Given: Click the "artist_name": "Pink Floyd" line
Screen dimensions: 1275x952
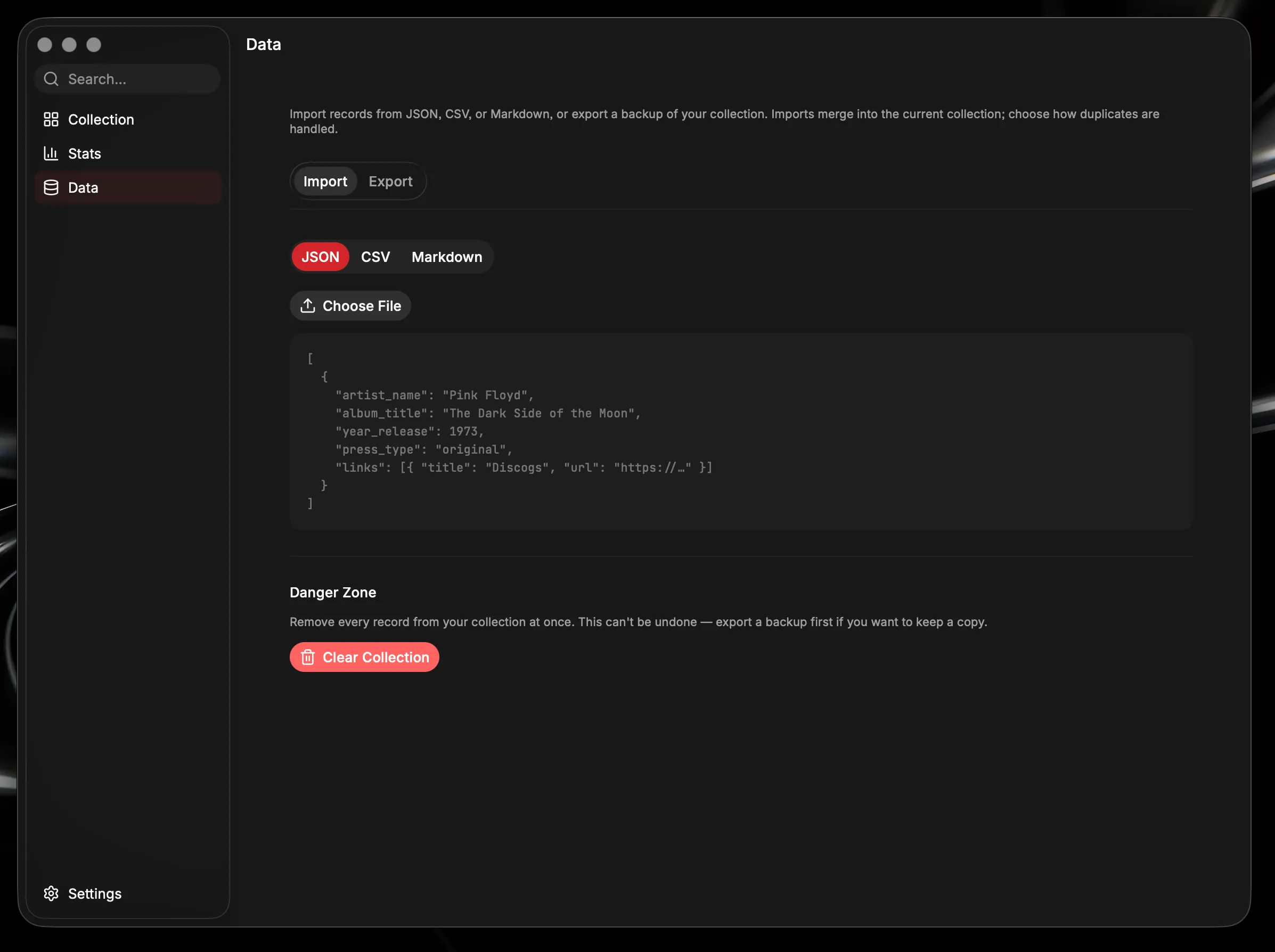Looking at the screenshot, I should [435, 395].
